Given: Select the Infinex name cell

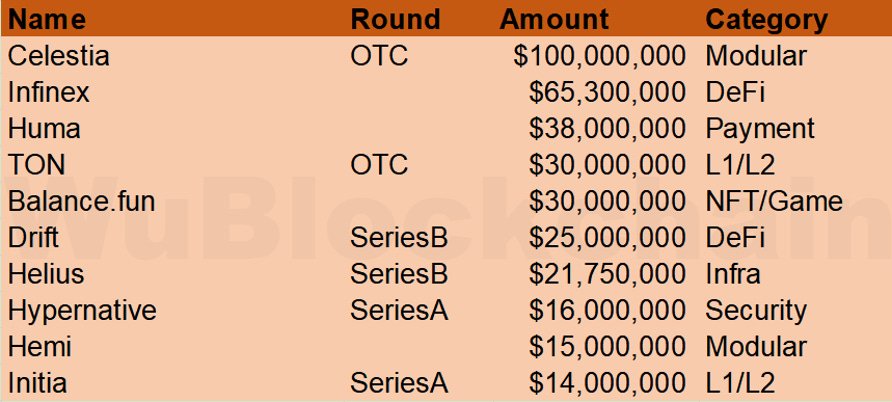Looking at the screenshot, I should (x=49, y=92).
